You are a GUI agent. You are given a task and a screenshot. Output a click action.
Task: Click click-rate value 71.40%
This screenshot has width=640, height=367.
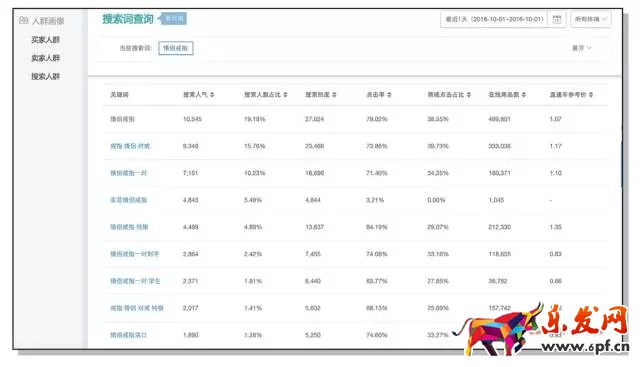tap(377, 173)
